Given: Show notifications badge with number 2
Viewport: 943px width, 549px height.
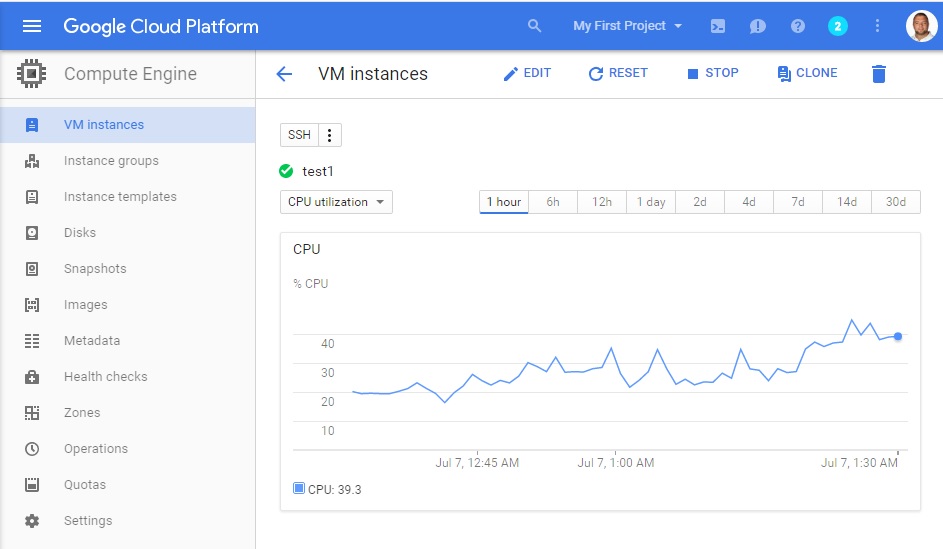Looking at the screenshot, I should pos(838,26).
